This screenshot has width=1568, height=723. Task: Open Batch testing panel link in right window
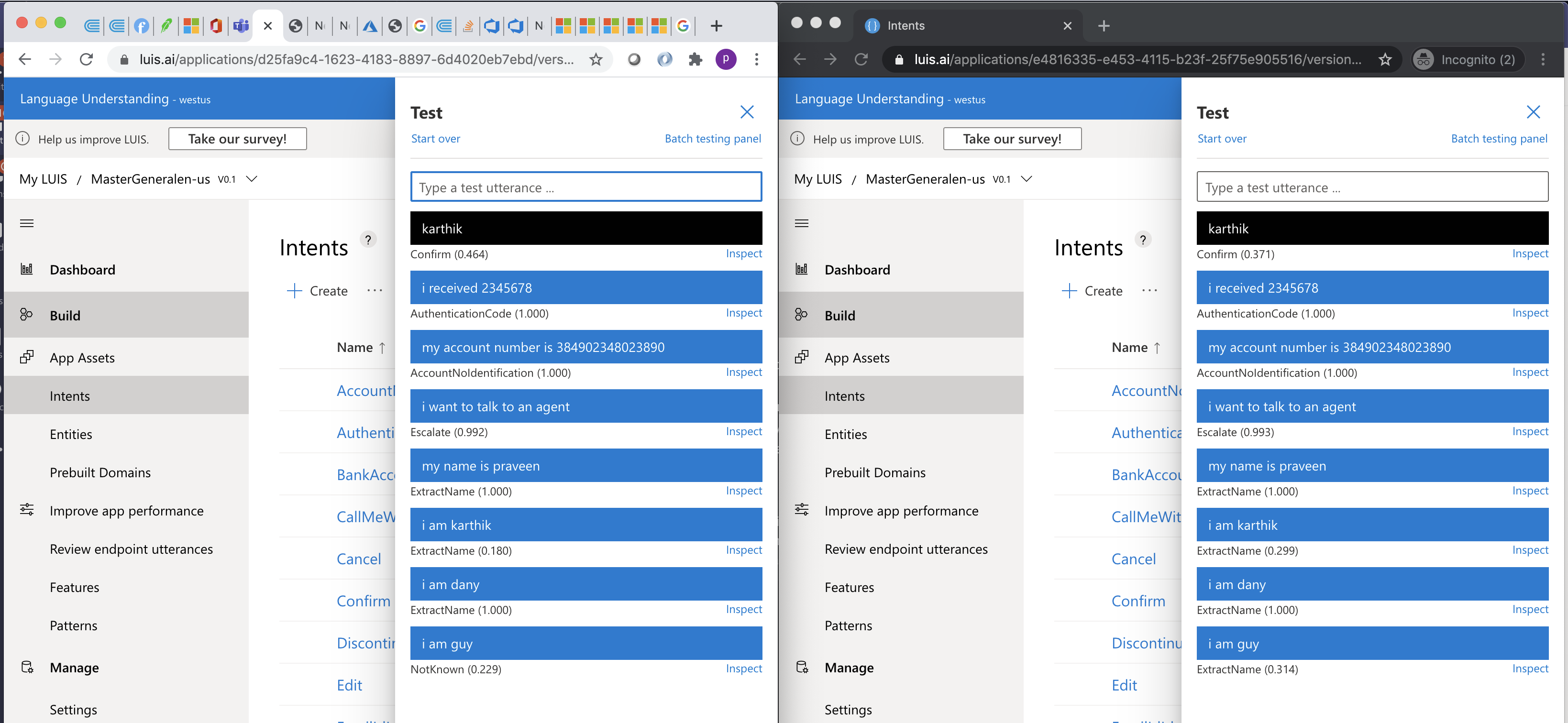click(x=1499, y=139)
